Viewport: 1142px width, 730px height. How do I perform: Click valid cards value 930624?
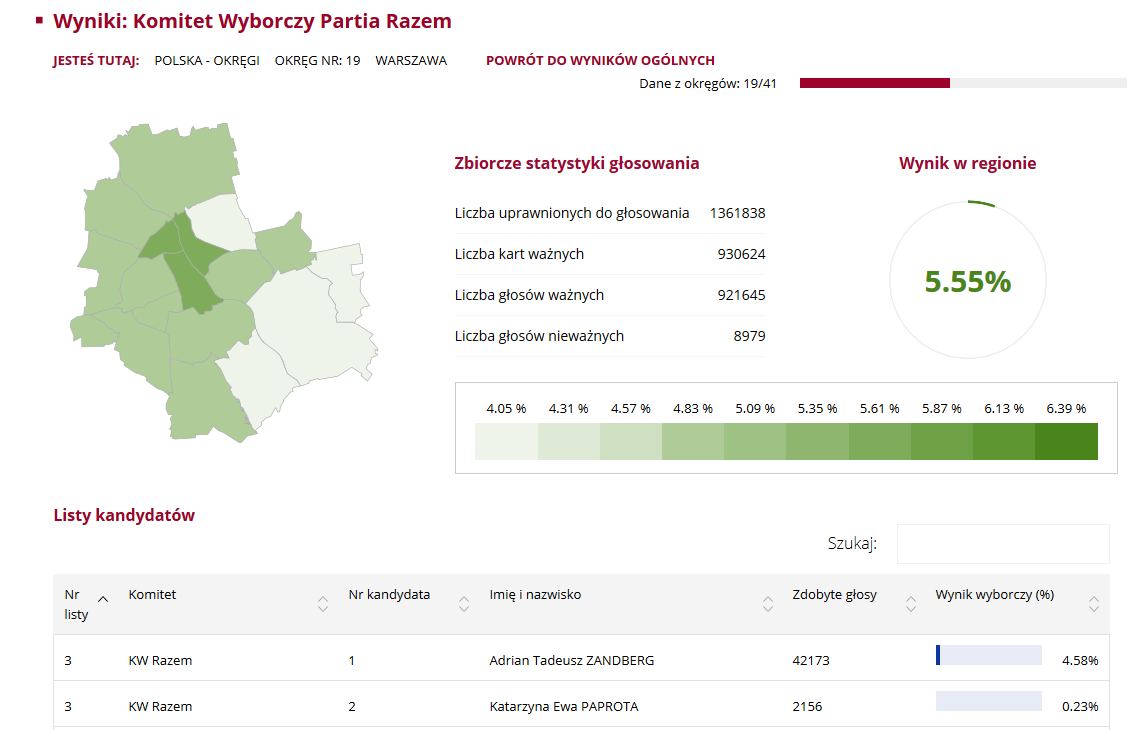point(741,254)
